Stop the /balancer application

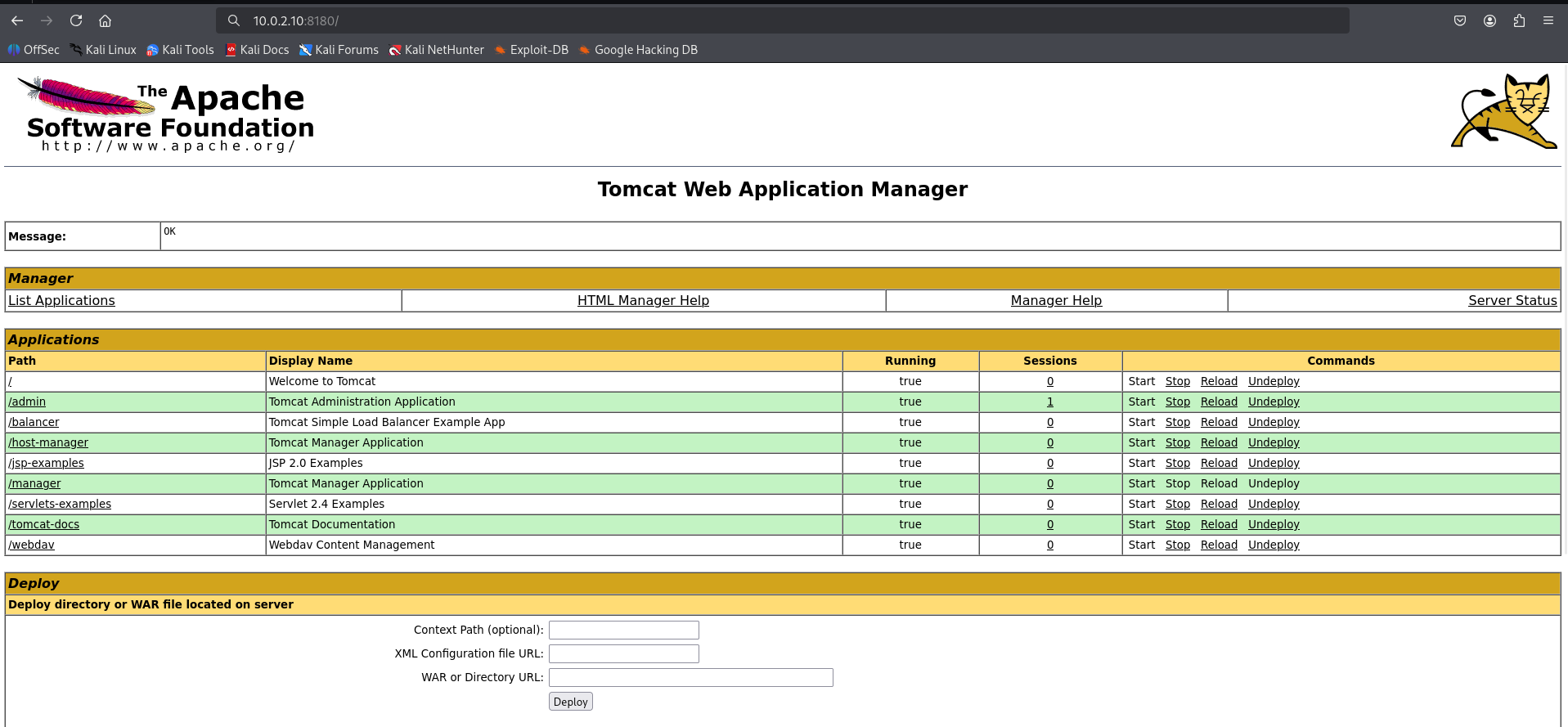(x=1178, y=422)
